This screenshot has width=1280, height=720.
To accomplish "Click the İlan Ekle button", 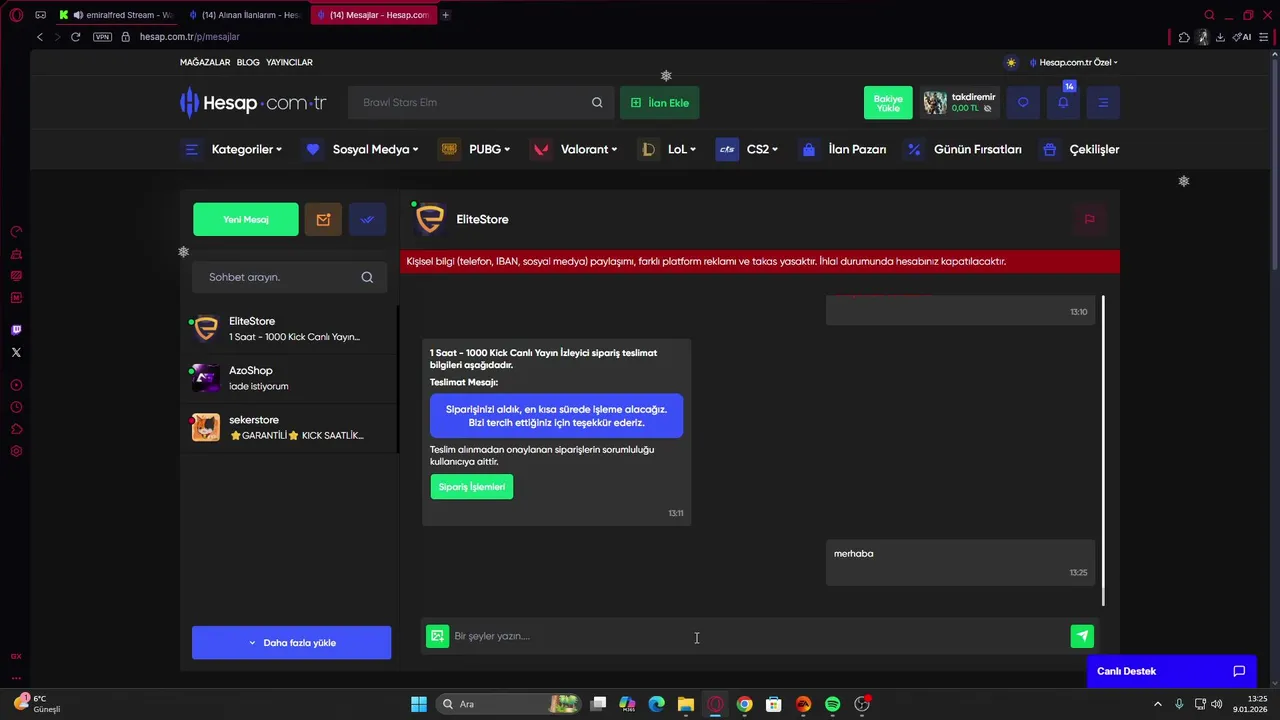I will coord(660,103).
